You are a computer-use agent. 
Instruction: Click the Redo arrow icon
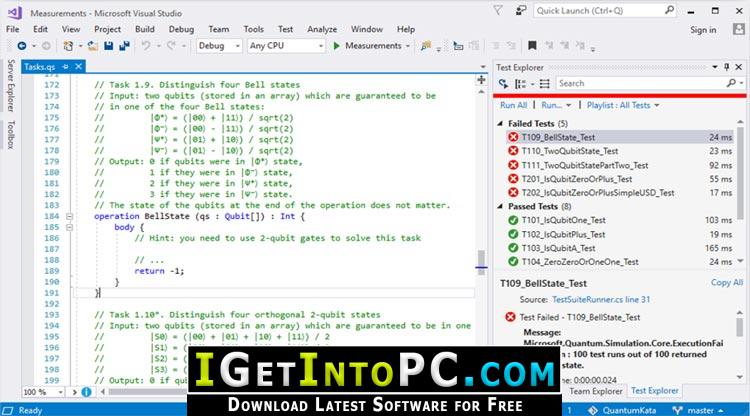coord(171,46)
